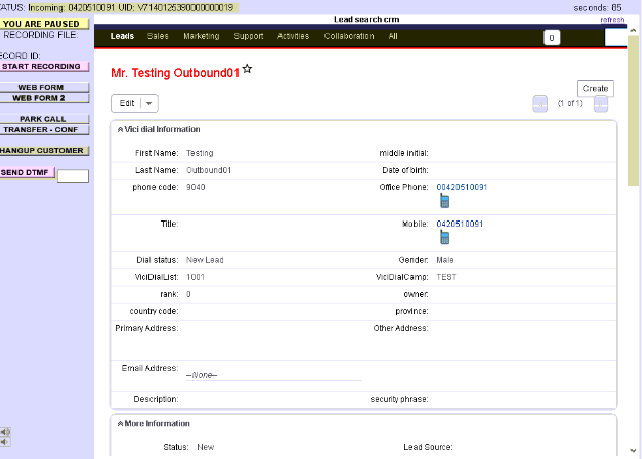Click the phone icon under Office Phone

coord(444,201)
